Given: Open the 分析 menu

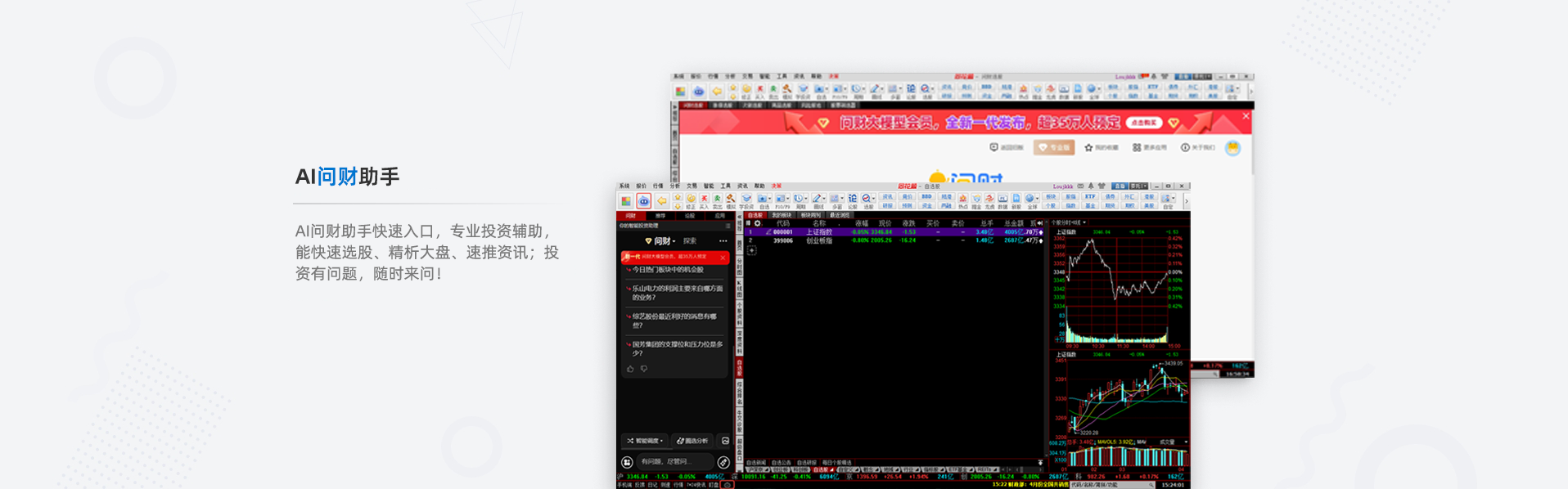Looking at the screenshot, I should coord(675,186).
